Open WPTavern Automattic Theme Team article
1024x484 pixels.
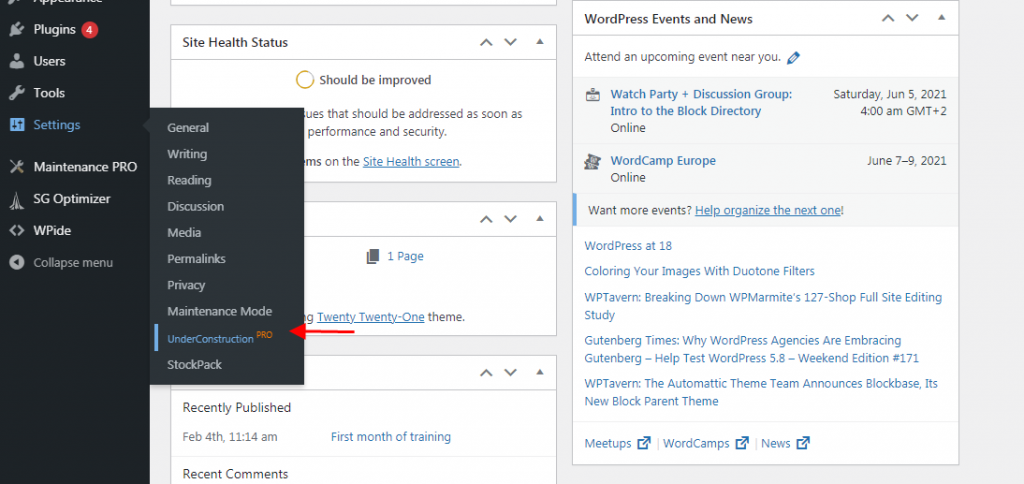point(761,392)
